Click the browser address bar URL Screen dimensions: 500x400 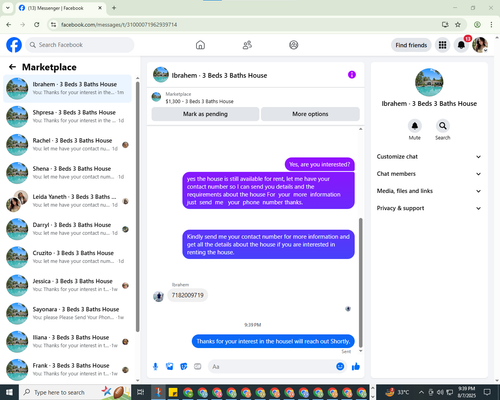pos(119,24)
